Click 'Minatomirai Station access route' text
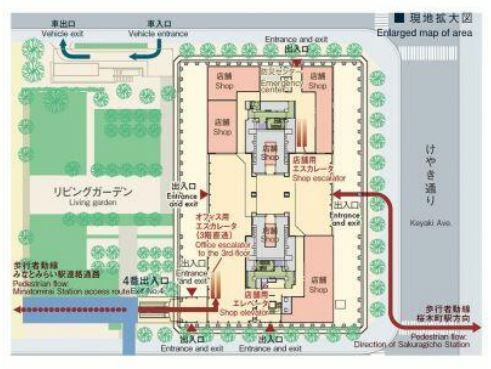Viewport: 491px width, 369px height. (71, 291)
